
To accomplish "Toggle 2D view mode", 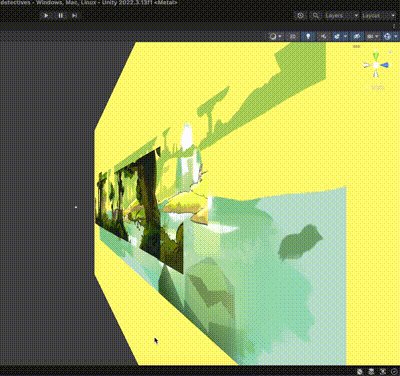I will 293,36.
